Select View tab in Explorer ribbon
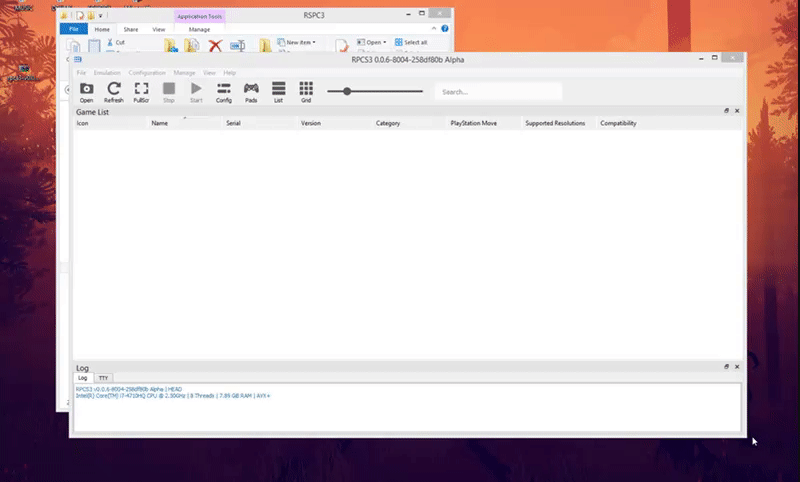 coord(159,30)
